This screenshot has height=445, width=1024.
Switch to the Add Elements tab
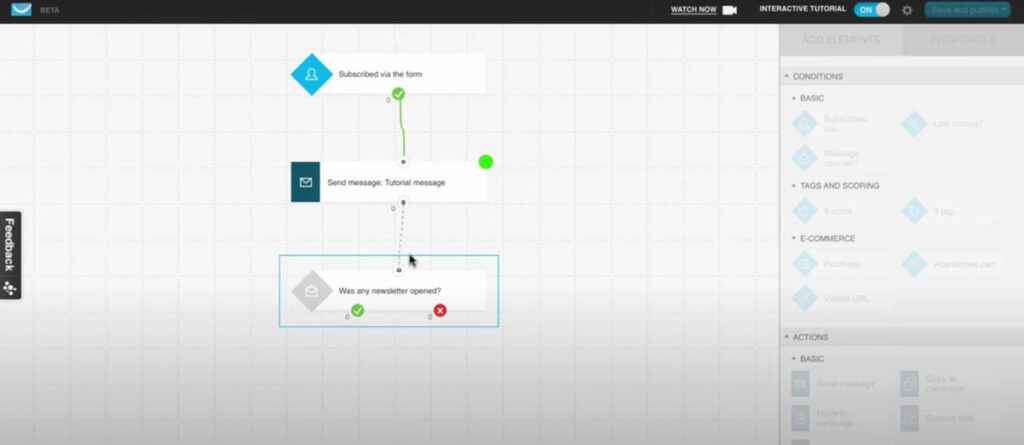841,39
